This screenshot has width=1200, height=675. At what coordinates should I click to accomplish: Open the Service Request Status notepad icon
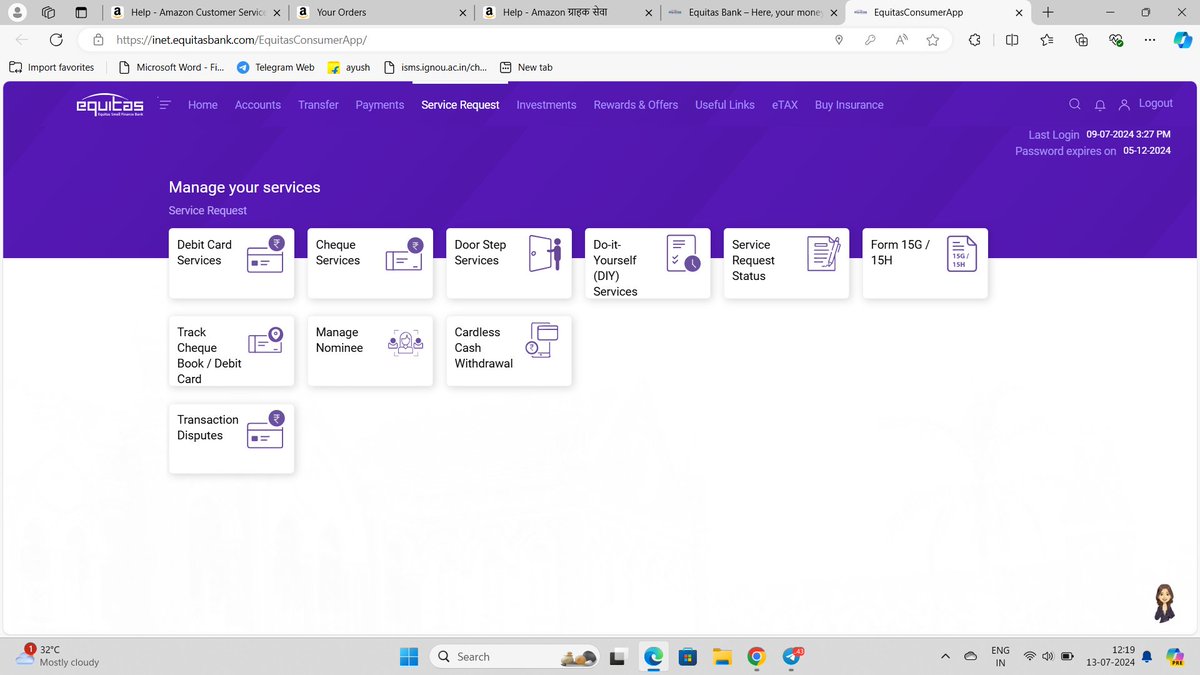coord(823,253)
